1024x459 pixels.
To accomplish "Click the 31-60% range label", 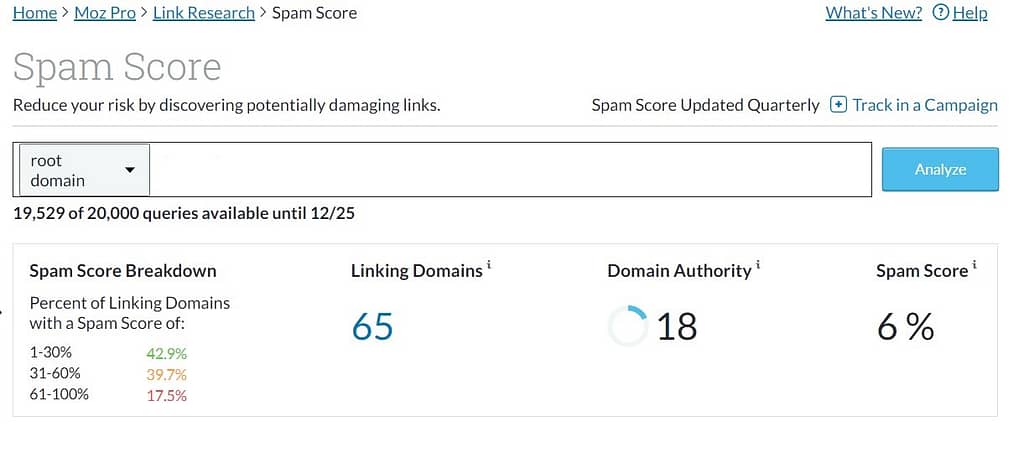I will pyautogui.click(x=55, y=373).
